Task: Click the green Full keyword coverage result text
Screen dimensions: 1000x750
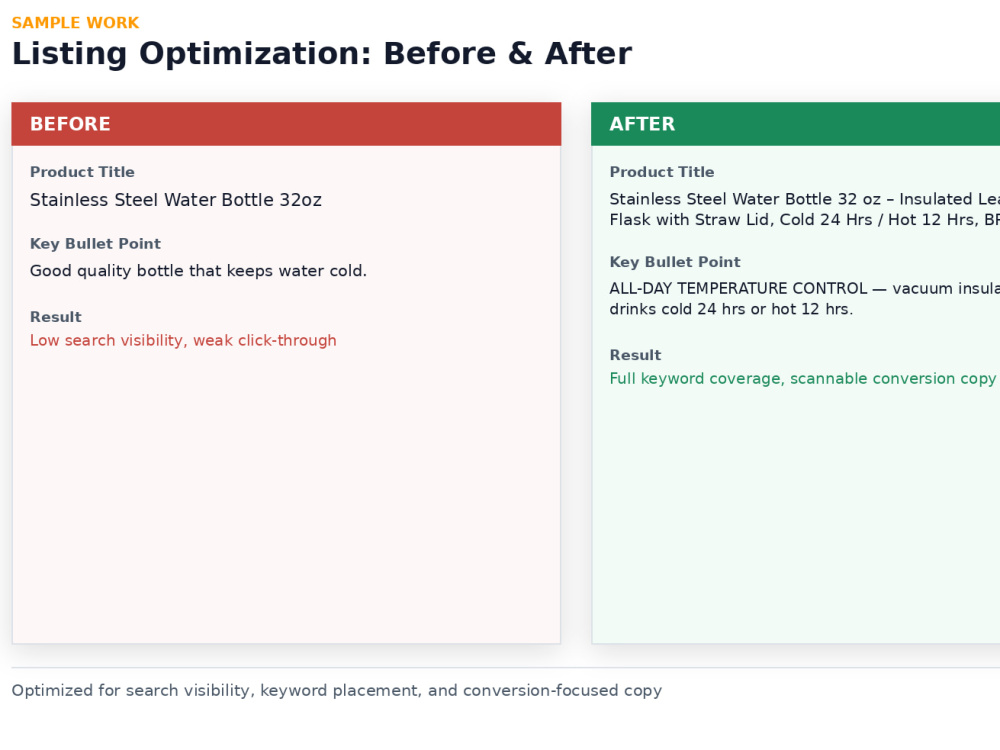Action: click(802, 379)
